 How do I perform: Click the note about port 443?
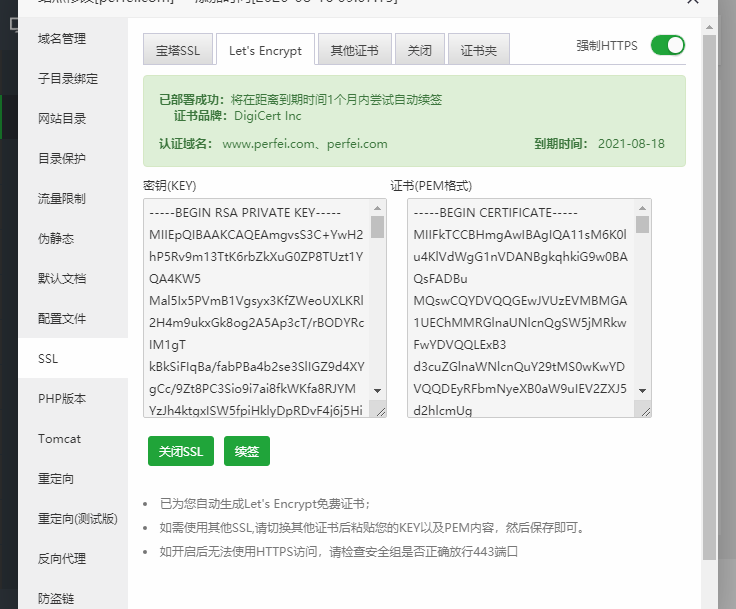pyautogui.click(x=339, y=551)
